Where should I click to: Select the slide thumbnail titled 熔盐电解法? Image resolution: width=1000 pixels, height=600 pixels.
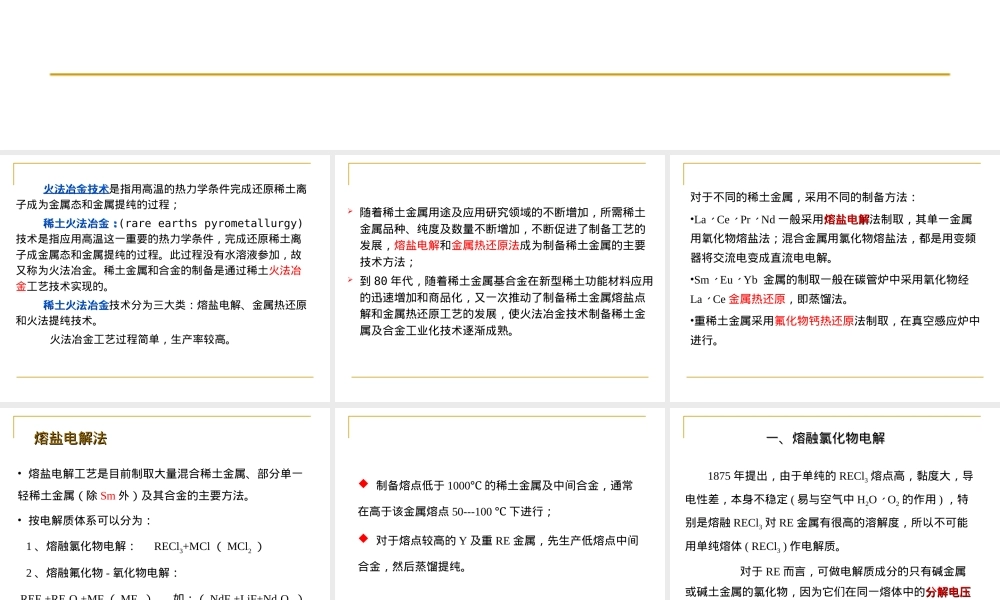tap(165, 504)
